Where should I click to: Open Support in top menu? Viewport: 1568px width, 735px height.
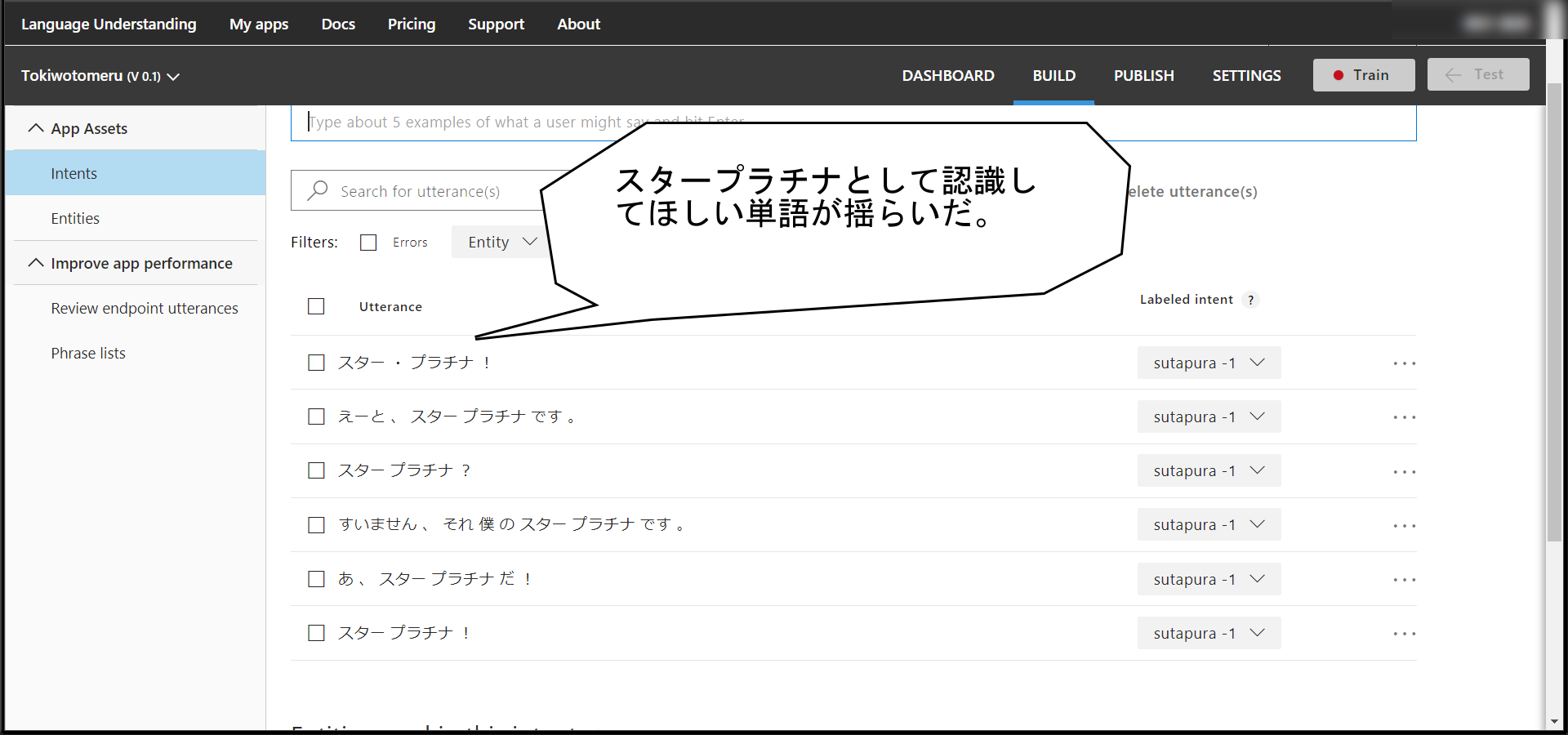496,24
